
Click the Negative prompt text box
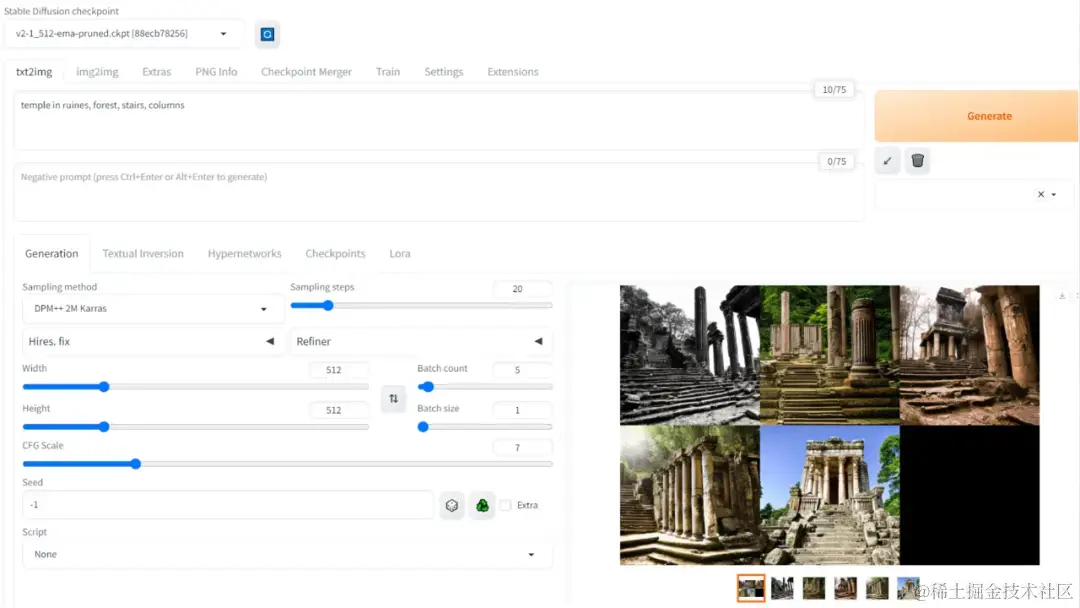pyautogui.click(x=438, y=194)
